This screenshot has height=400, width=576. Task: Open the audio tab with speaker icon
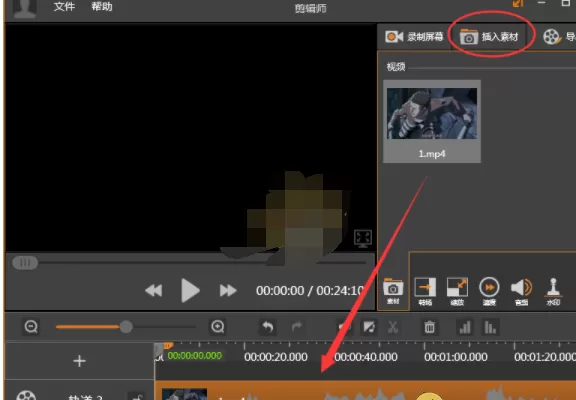click(521, 292)
